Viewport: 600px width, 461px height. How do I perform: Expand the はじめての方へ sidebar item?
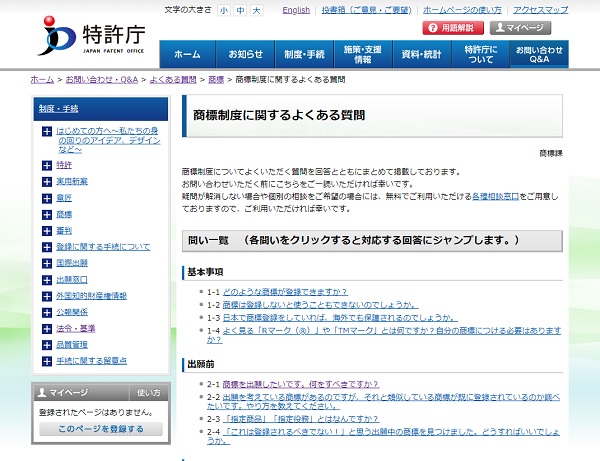(47, 132)
